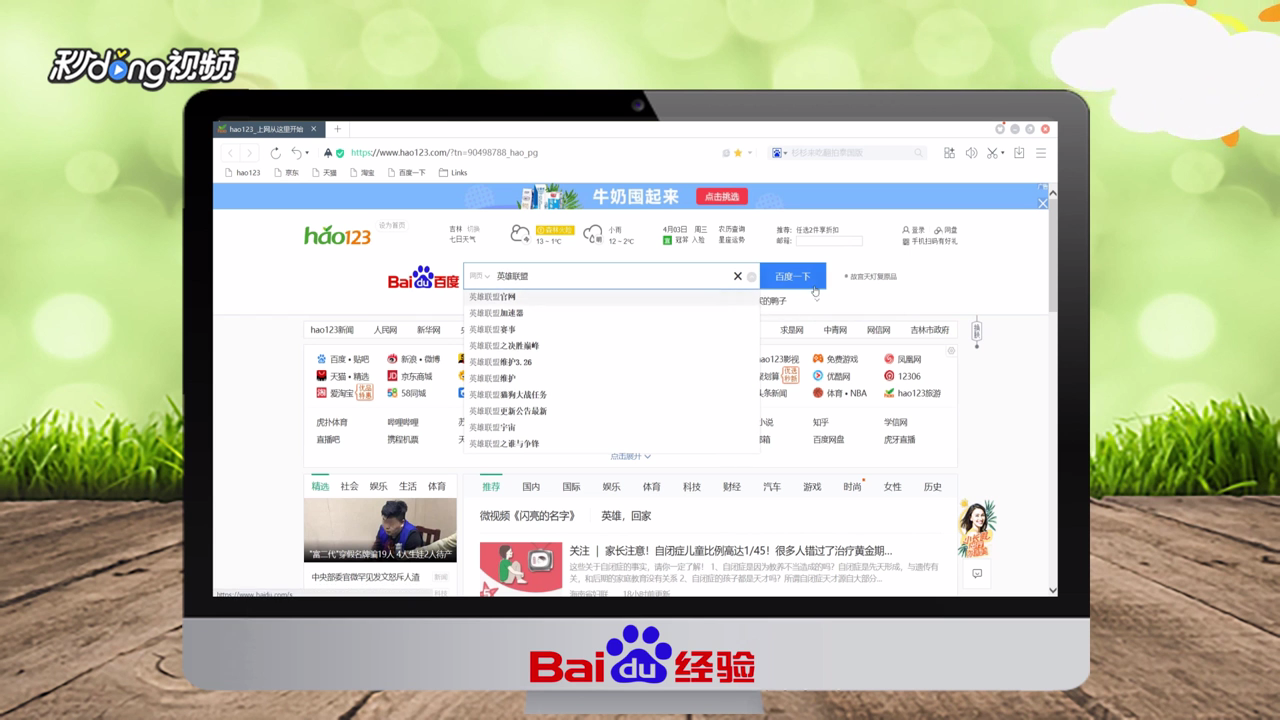Switch to the 科技 news tab
Viewport: 1280px width, 720px height.
click(x=692, y=487)
